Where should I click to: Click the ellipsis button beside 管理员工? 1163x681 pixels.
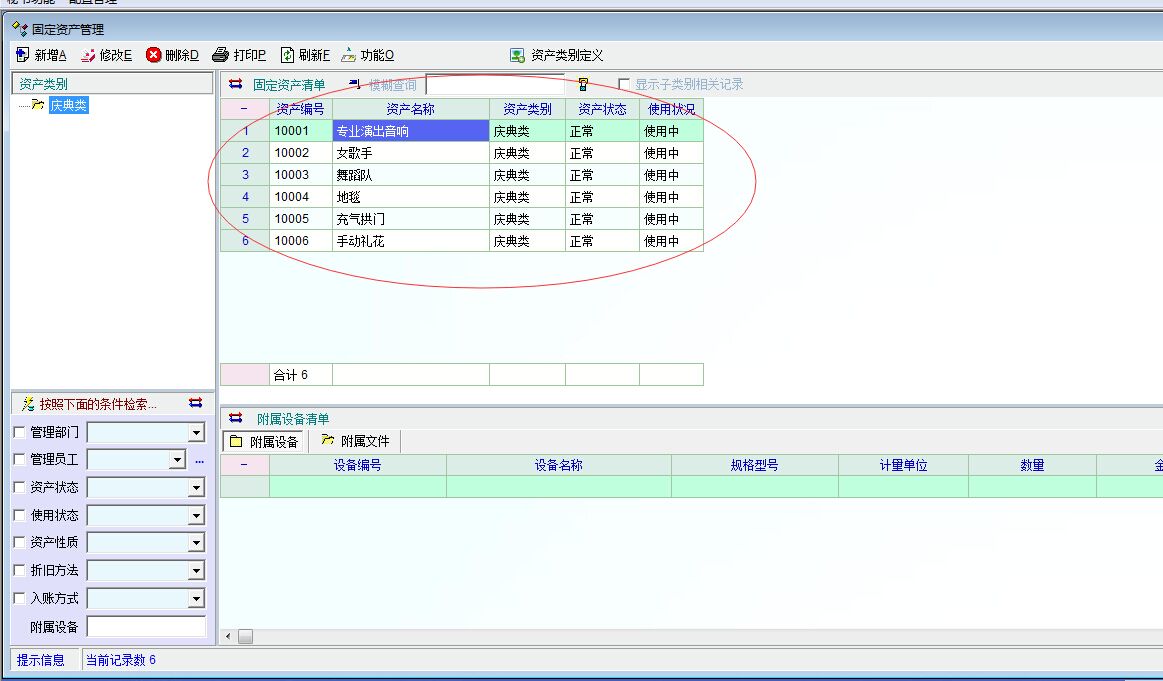[199, 460]
